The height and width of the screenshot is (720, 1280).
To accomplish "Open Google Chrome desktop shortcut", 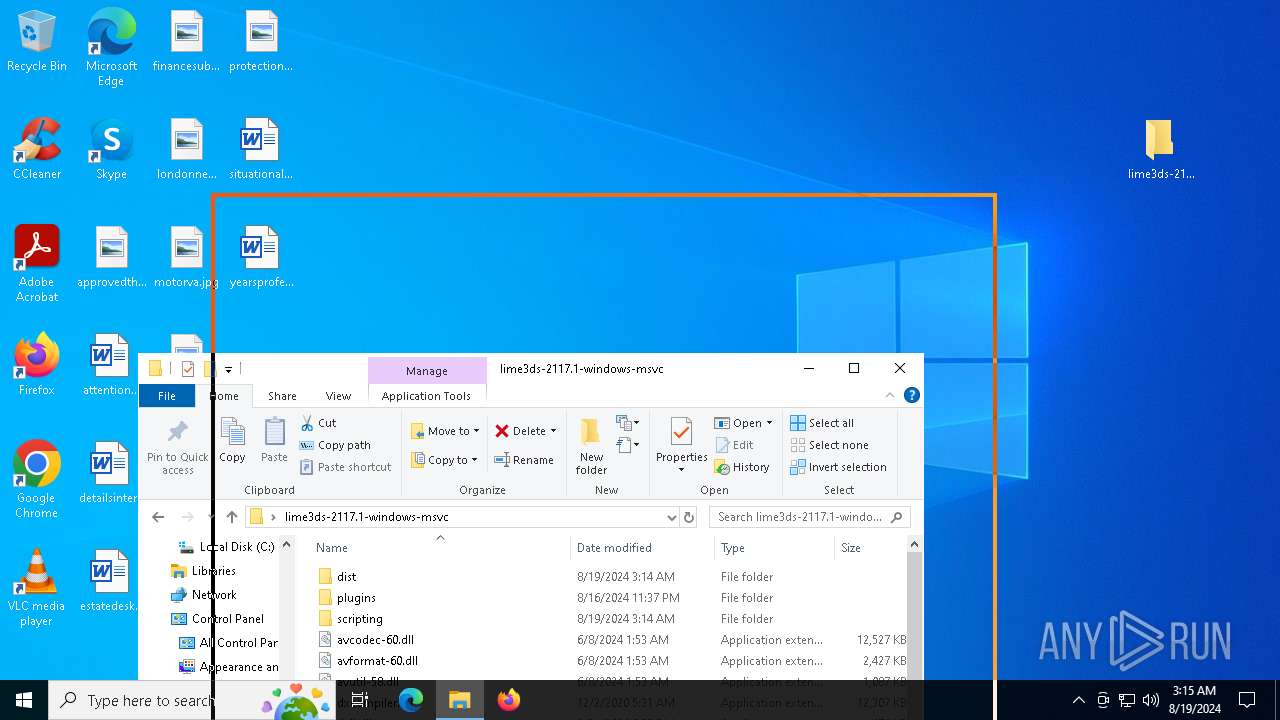I will point(37,480).
